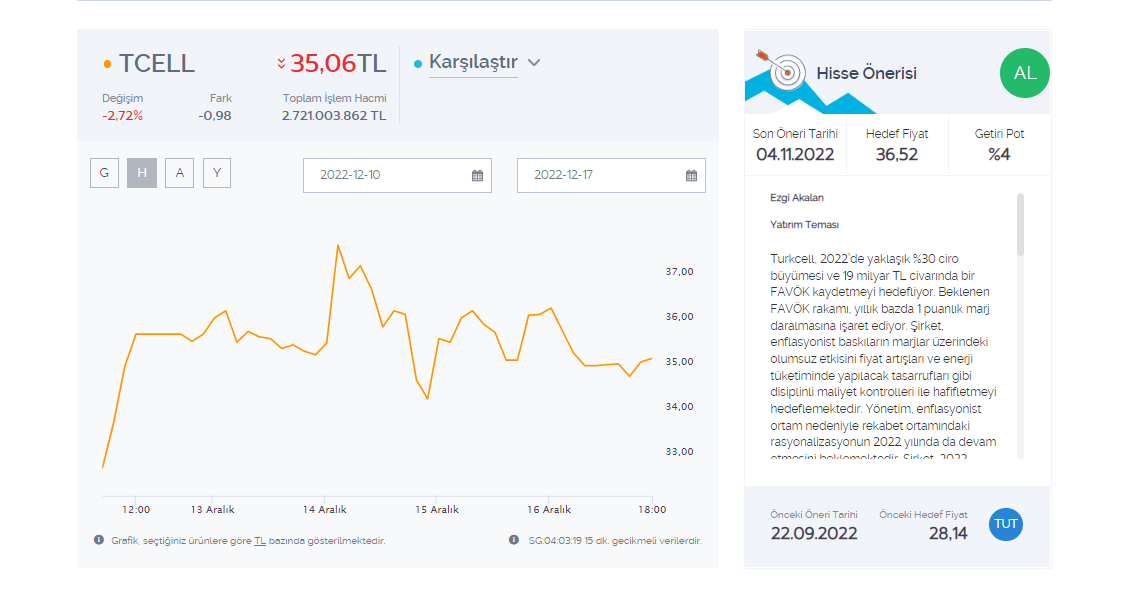Click the chart peak near 14 Aralık
This screenshot has height=596, width=1128.
[338, 246]
